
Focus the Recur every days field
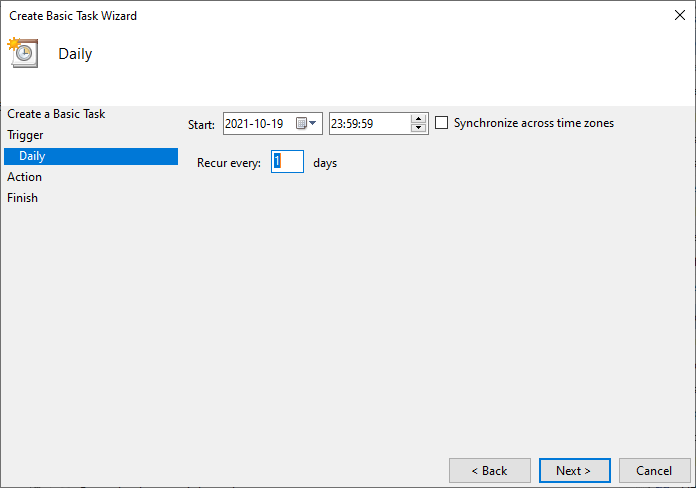tap(287, 162)
